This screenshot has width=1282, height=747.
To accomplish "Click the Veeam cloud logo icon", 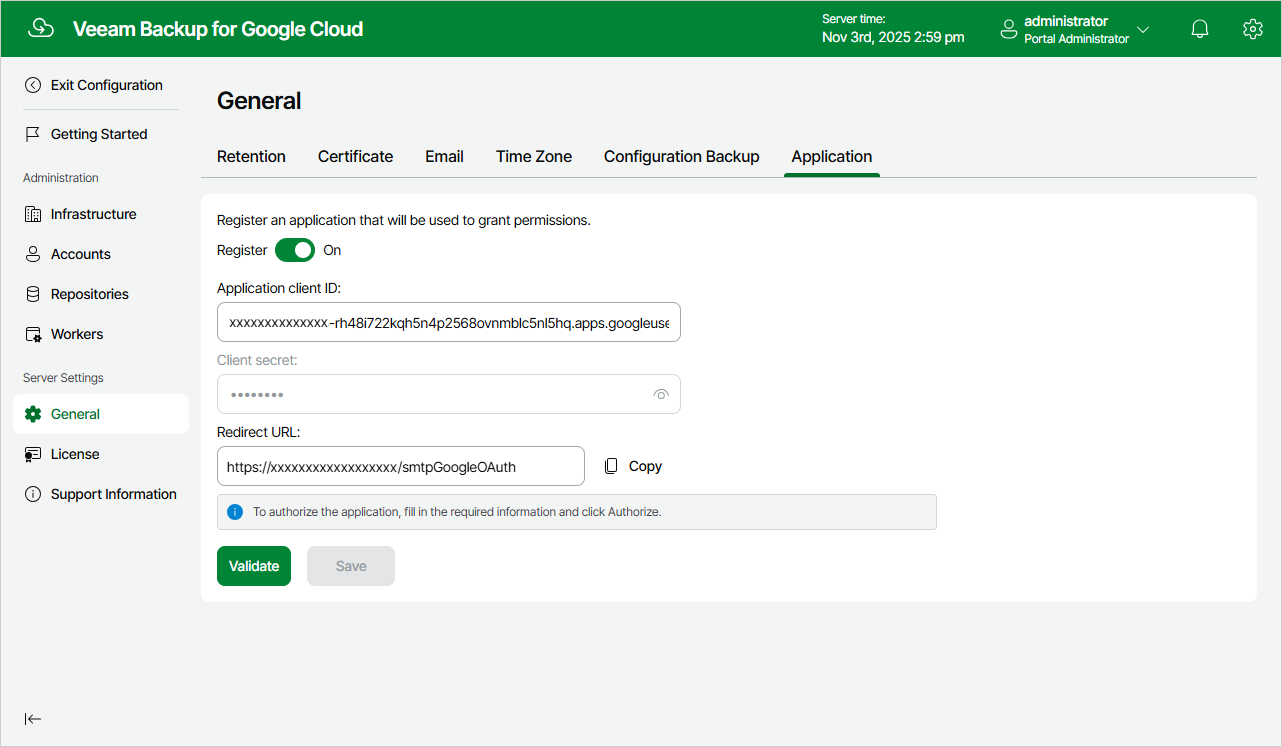I will point(41,29).
